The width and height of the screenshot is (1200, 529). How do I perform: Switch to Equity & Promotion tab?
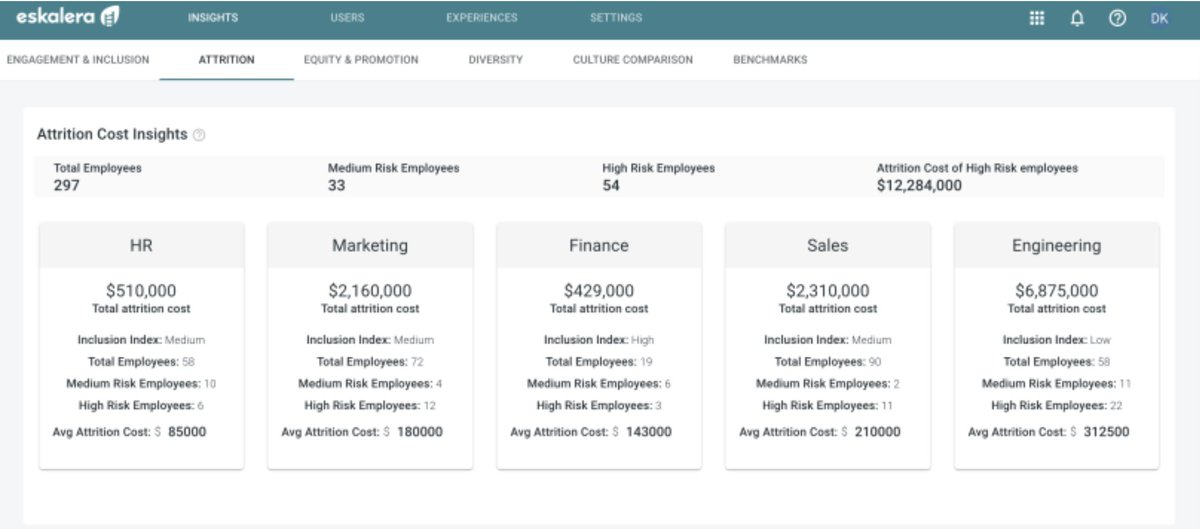pos(361,60)
